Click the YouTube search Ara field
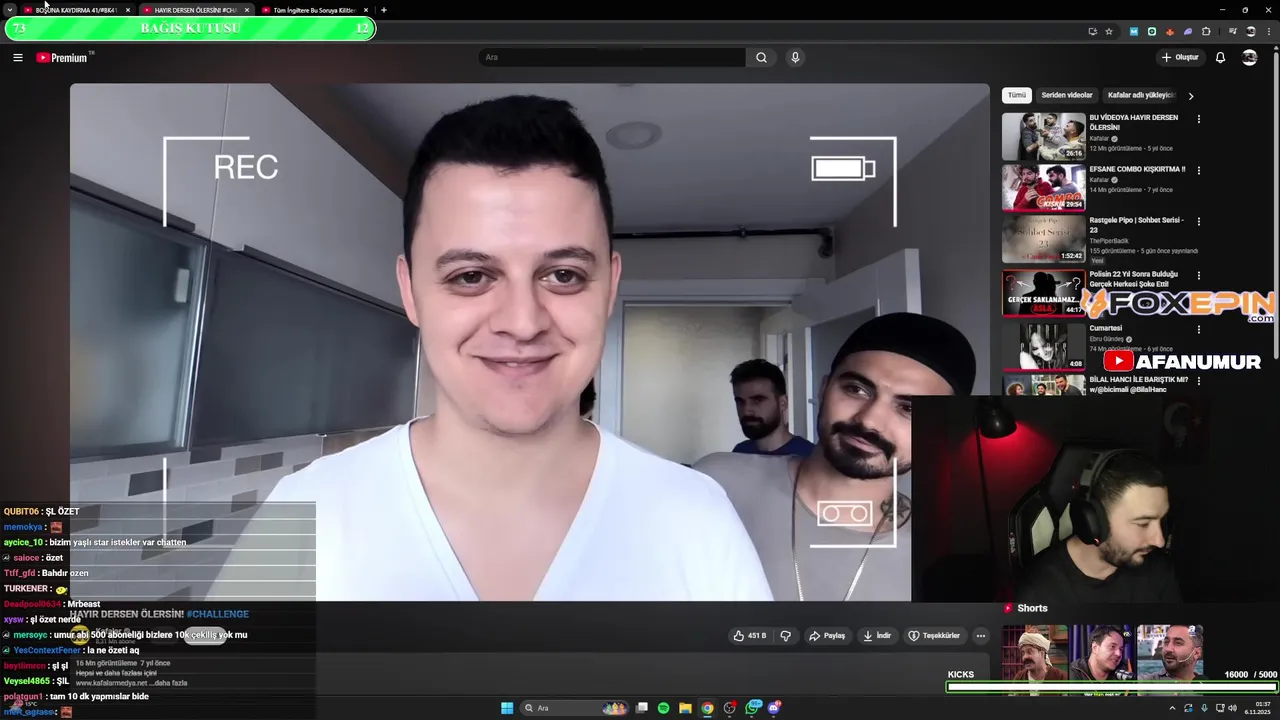This screenshot has height=720, width=1280. (x=612, y=58)
